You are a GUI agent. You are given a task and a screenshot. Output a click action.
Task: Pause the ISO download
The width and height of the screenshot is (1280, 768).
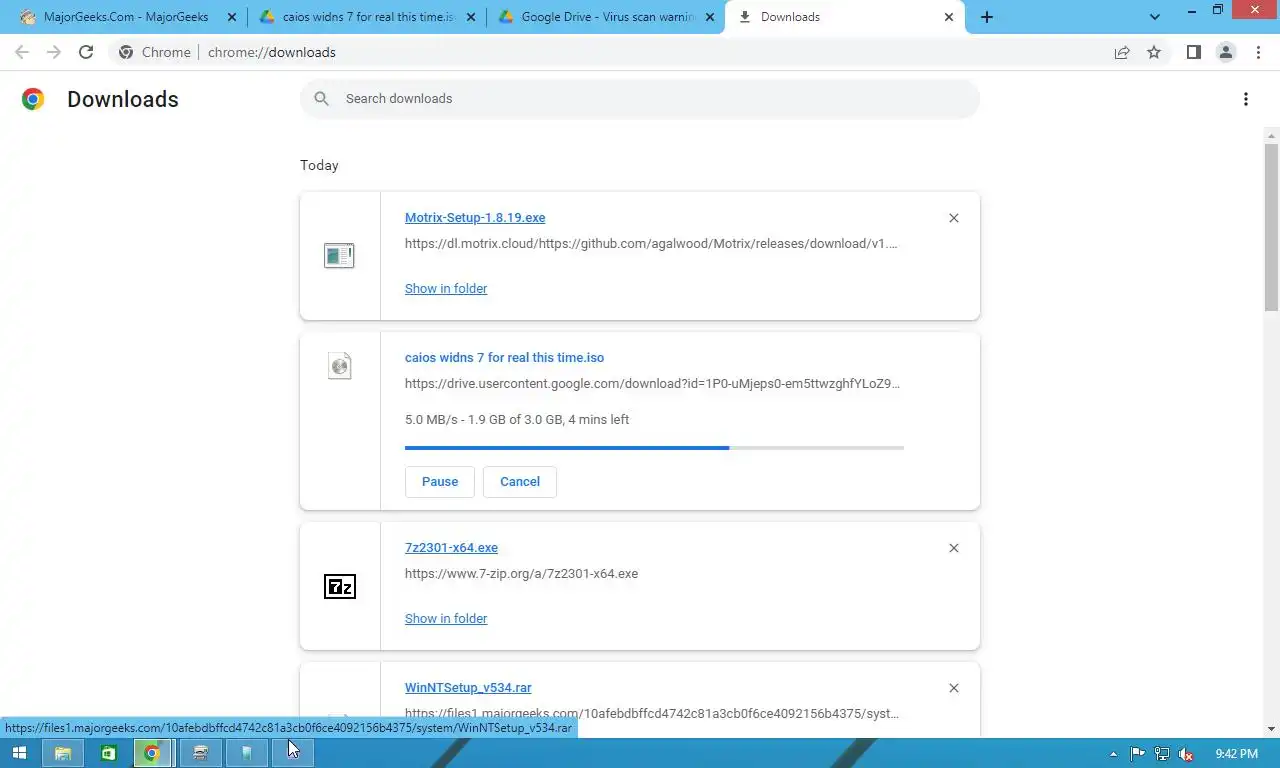(x=440, y=481)
